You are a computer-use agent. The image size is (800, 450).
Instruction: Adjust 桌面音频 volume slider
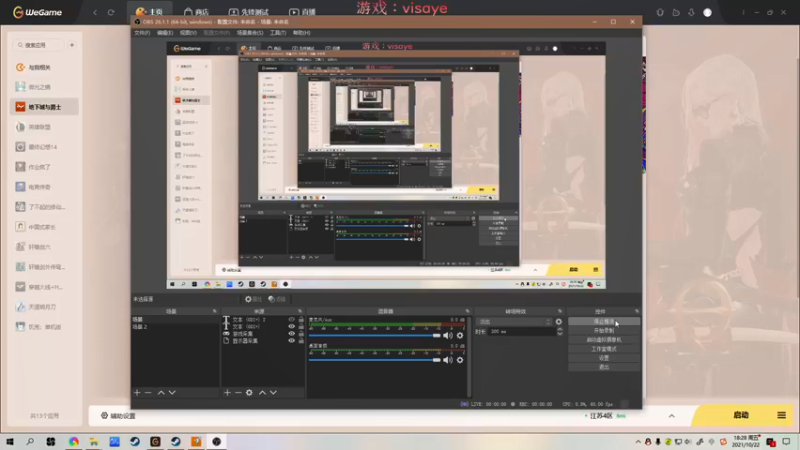(374, 360)
